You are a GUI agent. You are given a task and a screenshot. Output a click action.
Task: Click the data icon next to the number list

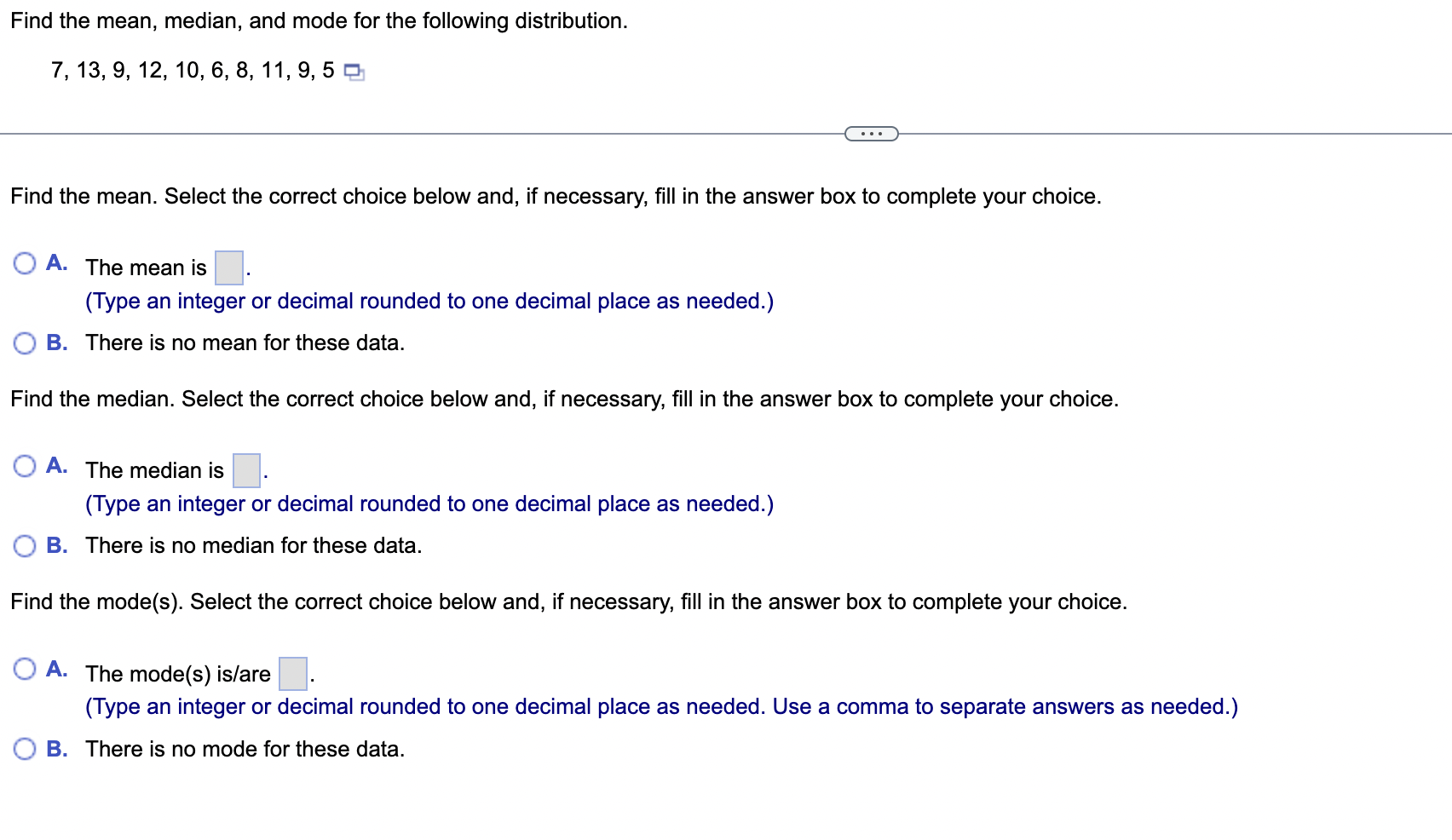point(352,72)
